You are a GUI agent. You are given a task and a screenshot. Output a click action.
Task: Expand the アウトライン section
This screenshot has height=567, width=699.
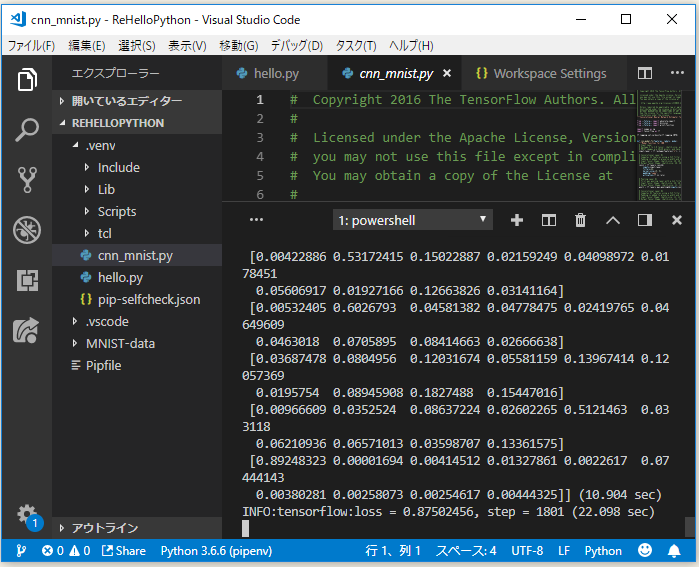[137, 528]
